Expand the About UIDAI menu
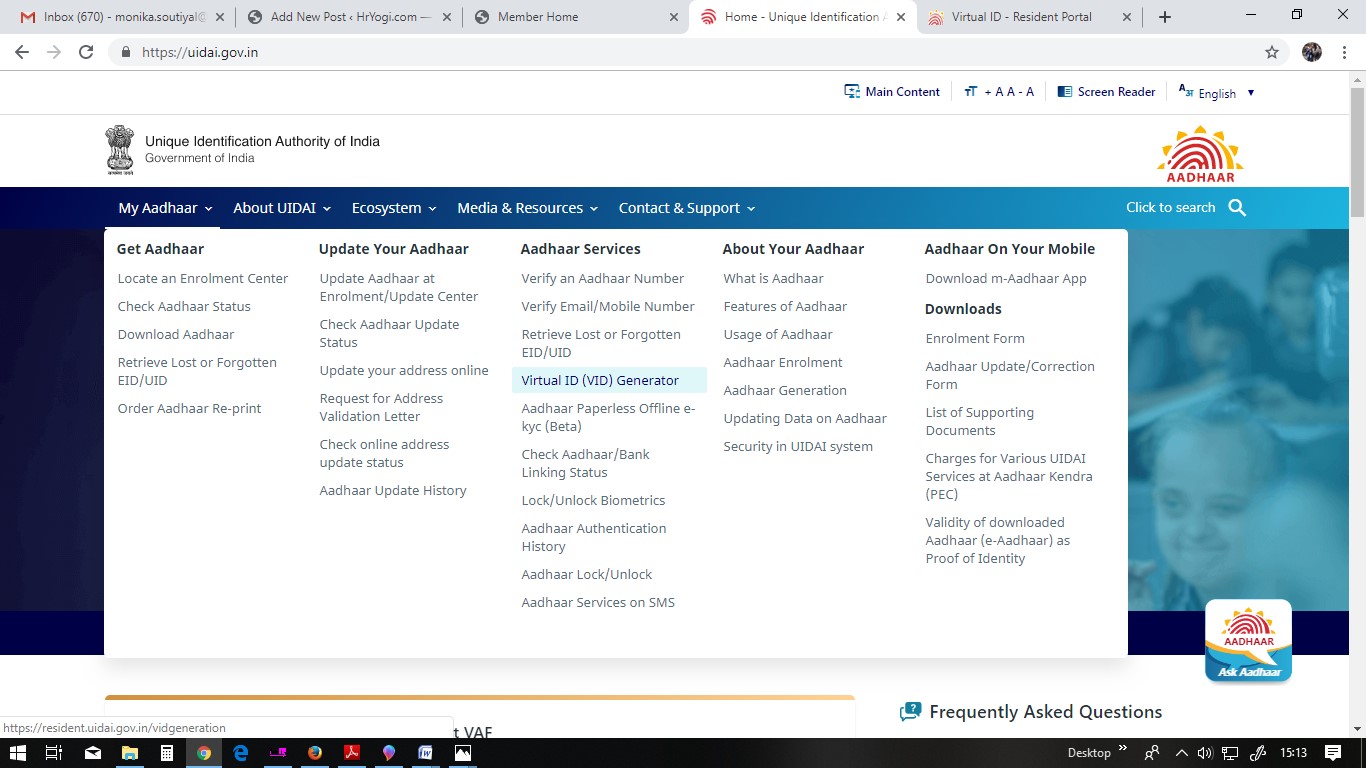Image resolution: width=1366 pixels, height=768 pixels. click(282, 208)
